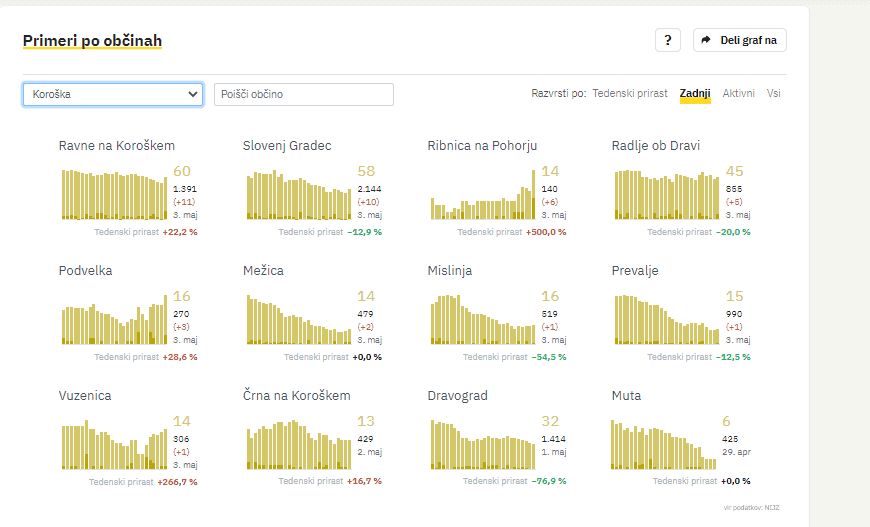This screenshot has height=527, width=870.
Task: Click the question mark help button
Action: pos(668,40)
